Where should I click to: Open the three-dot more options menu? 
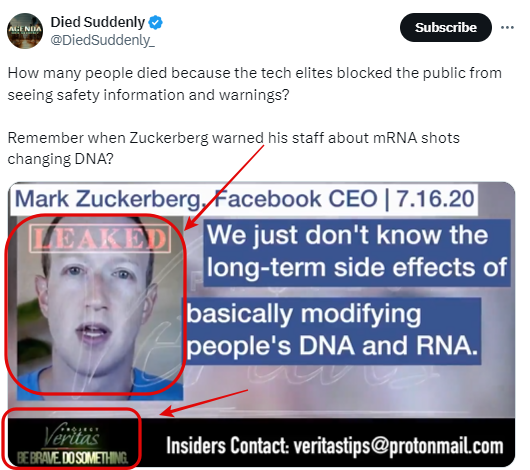(507, 27)
